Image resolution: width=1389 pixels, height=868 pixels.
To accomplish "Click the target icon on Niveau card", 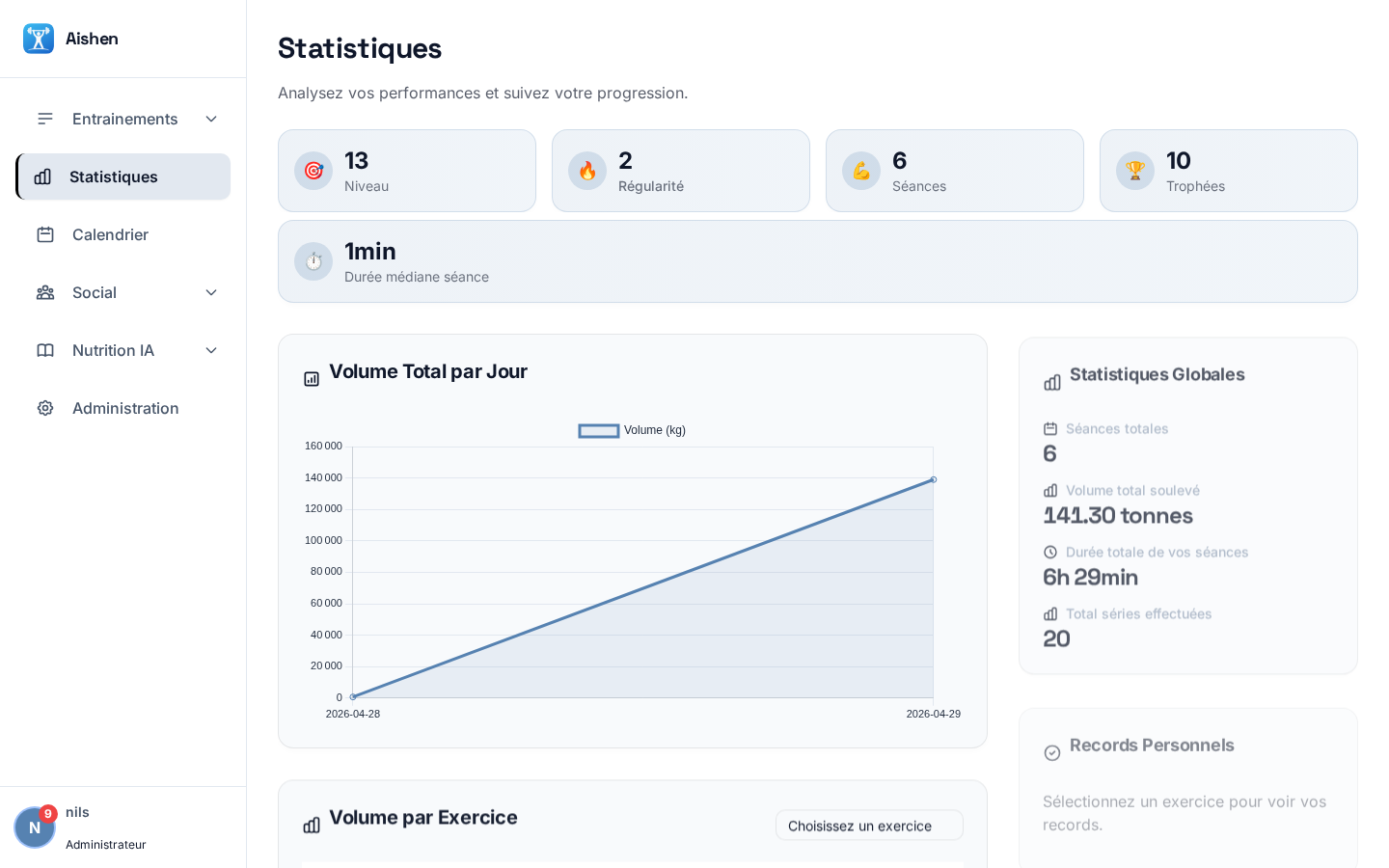I will click(x=313, y=171).
